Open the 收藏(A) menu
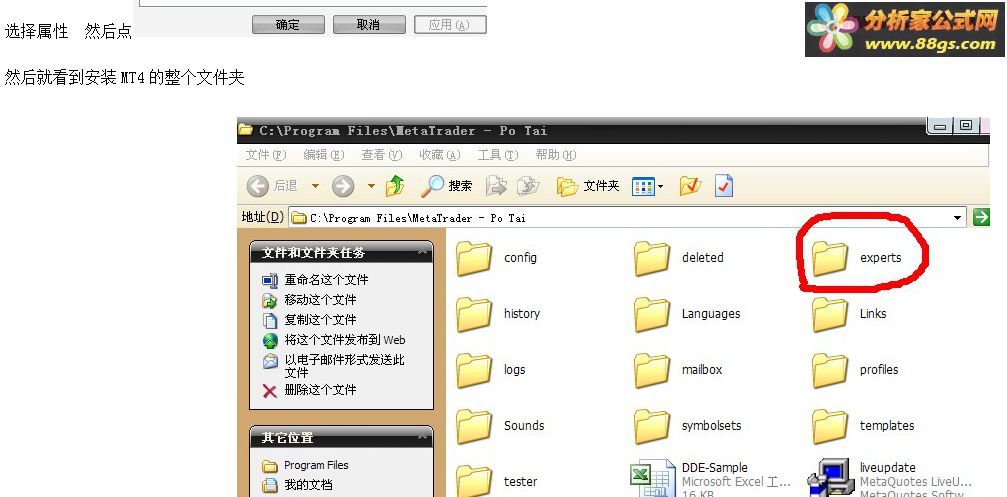Image resolution: width=1007 pixels, height=497 pixels. 440,155
